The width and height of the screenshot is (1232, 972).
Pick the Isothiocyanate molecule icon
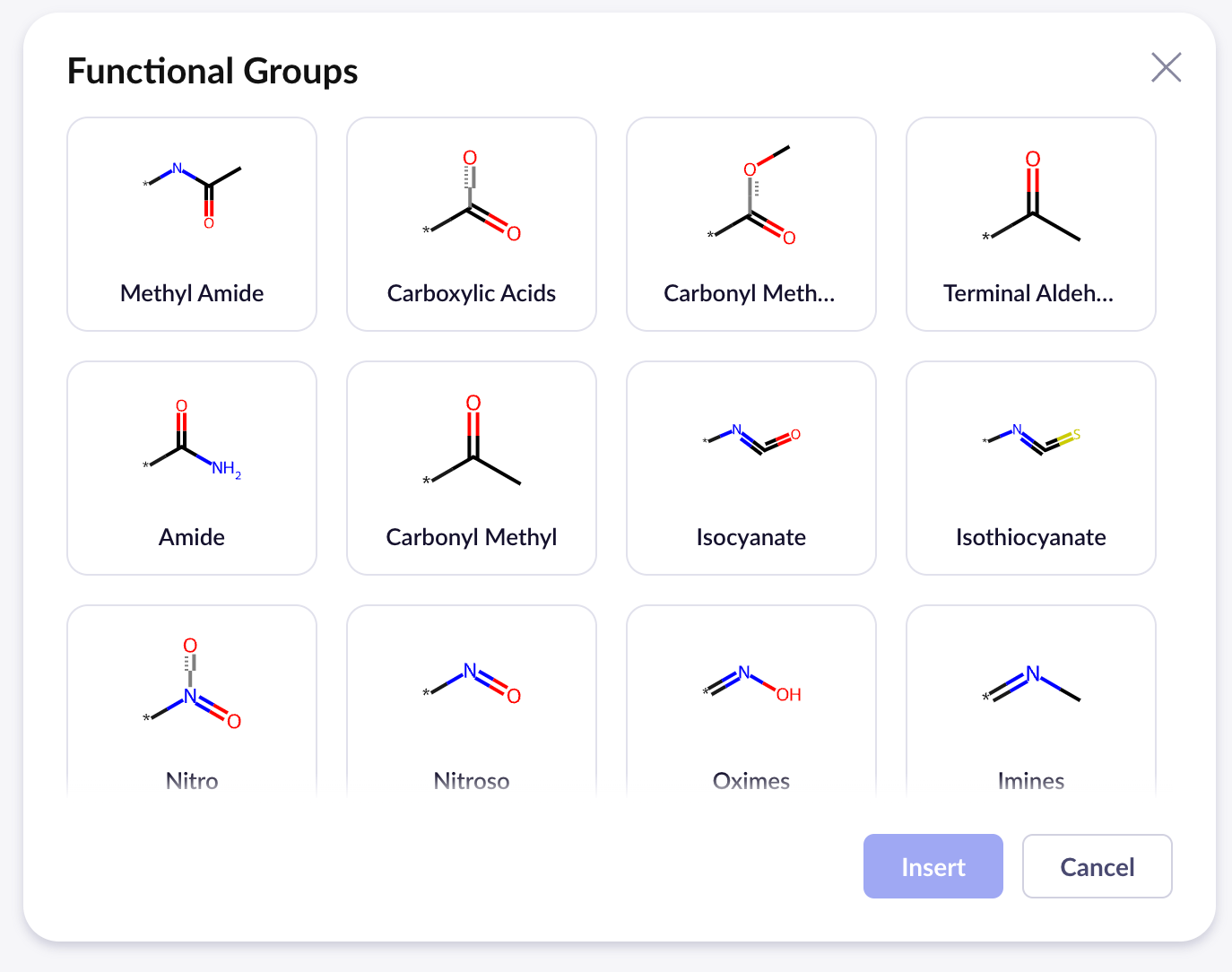coord(1031,438)
